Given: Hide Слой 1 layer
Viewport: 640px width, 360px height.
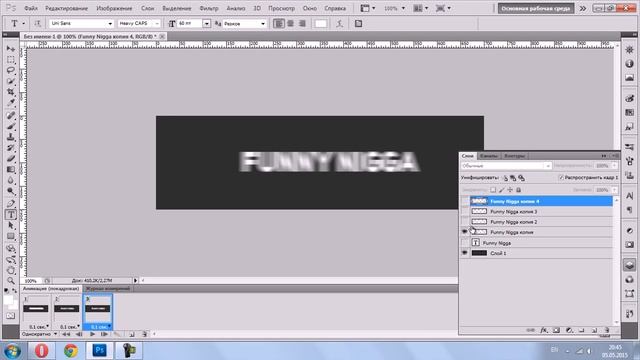Looking at the screenshot, I should point(464,253).
